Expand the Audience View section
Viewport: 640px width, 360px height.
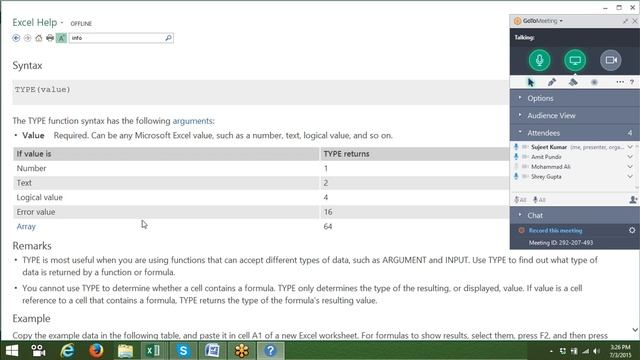[575, 116]
